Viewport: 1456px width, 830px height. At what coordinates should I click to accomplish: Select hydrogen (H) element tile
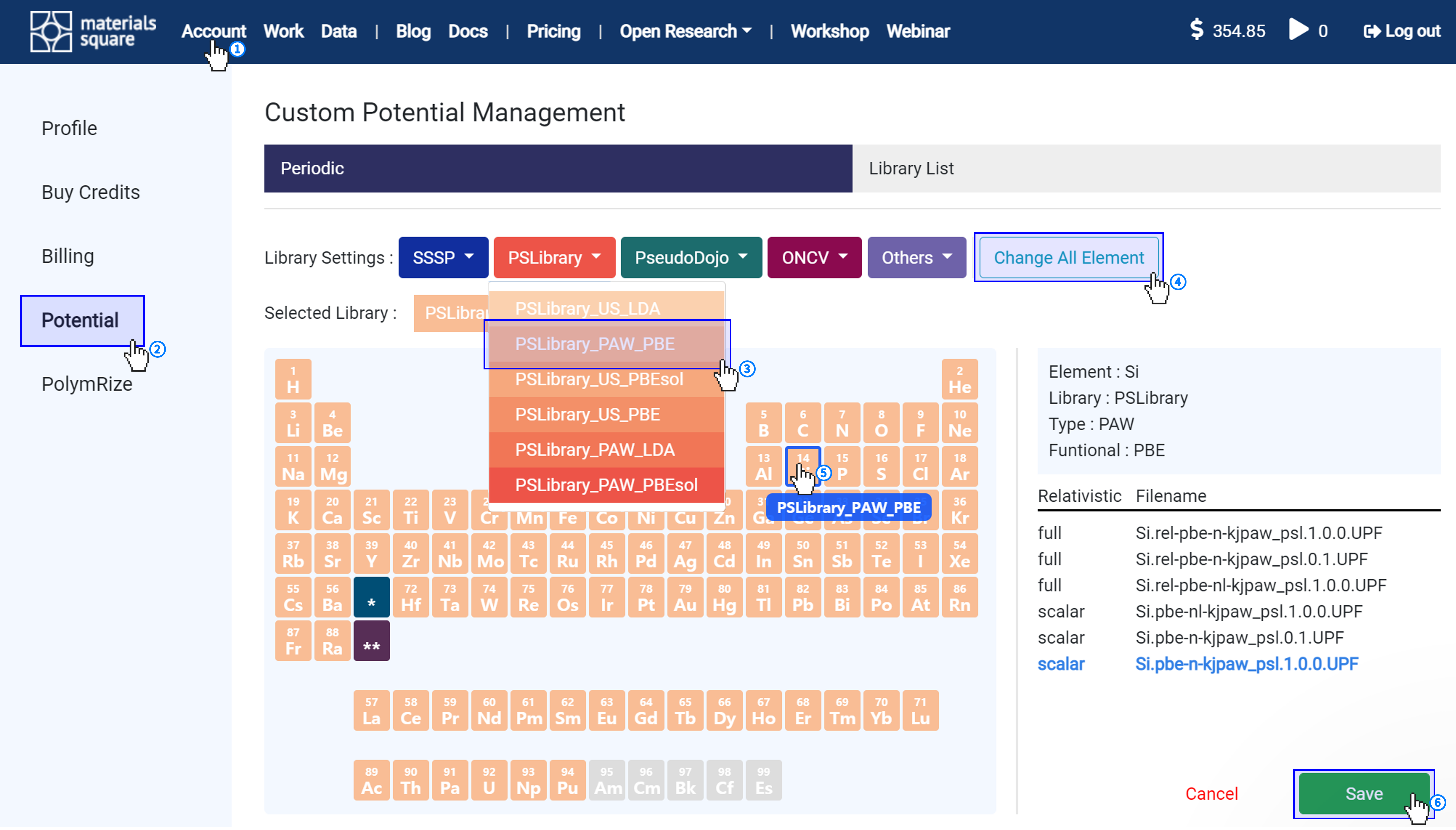point(293,379)
